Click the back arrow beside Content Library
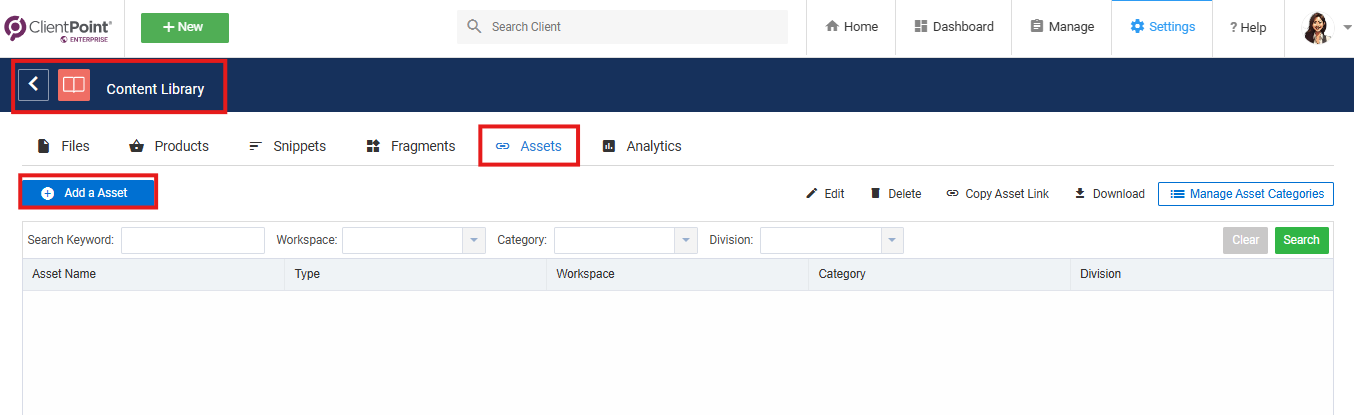This screenshot has width=1354, height=415. point(33,85)
